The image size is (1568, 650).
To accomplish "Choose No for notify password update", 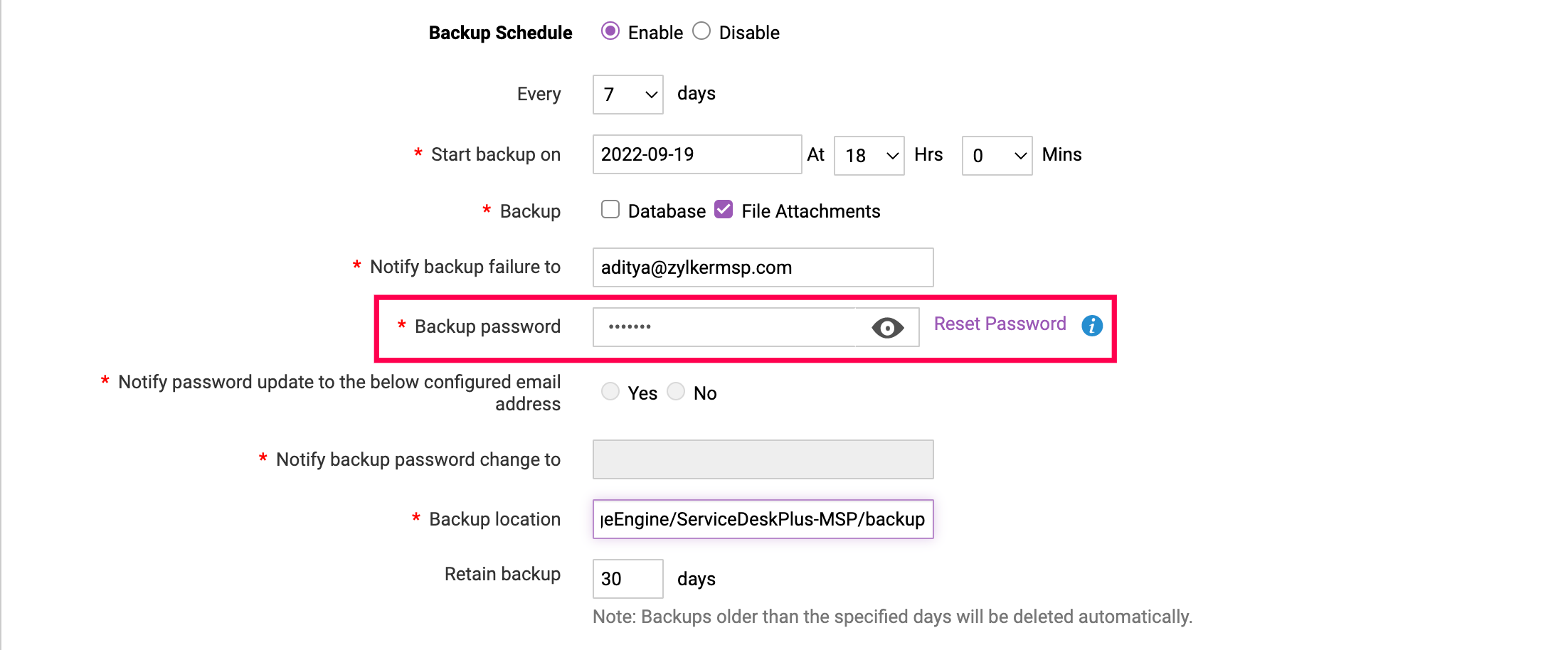I will pos(676,392).
